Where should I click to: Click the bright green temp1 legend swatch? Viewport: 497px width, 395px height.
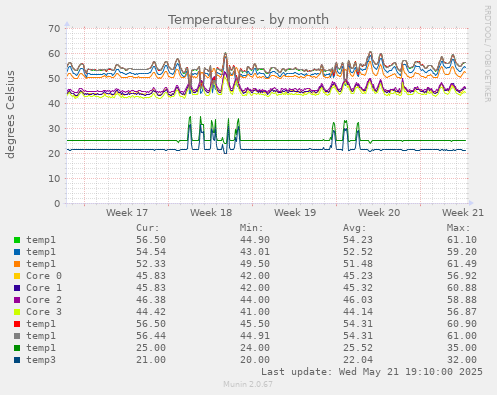tap(17, 240)
